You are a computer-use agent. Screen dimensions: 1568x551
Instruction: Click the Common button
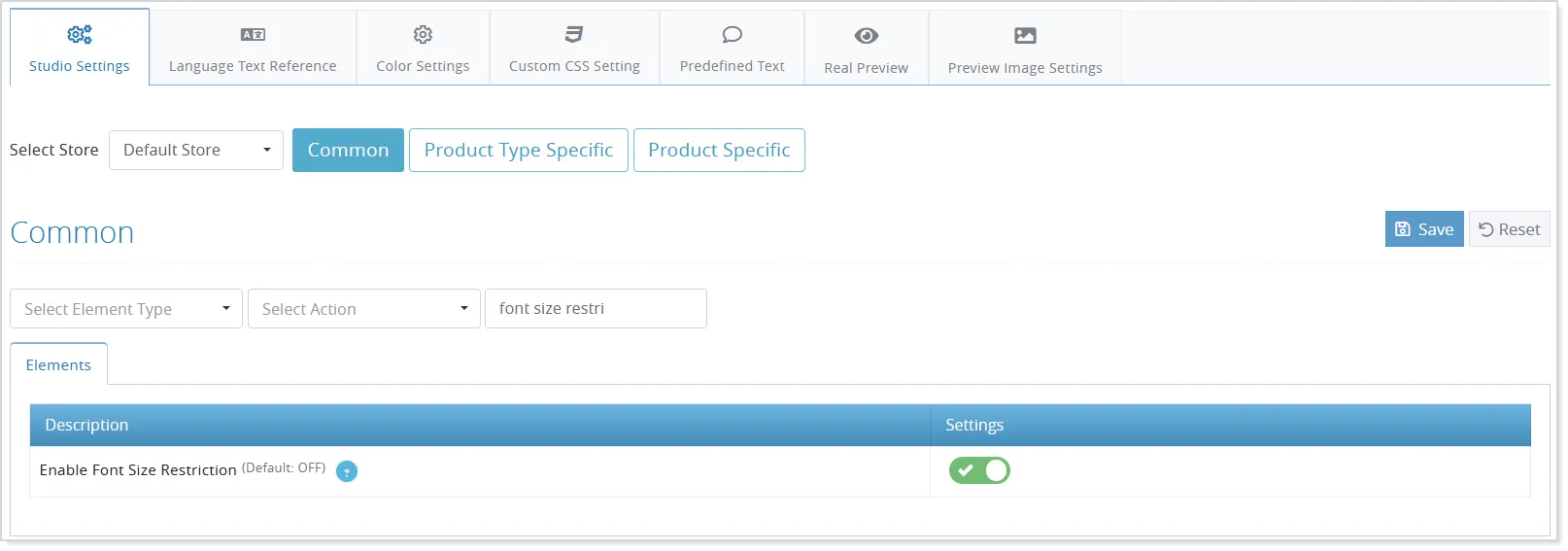[x=348, y=150]
